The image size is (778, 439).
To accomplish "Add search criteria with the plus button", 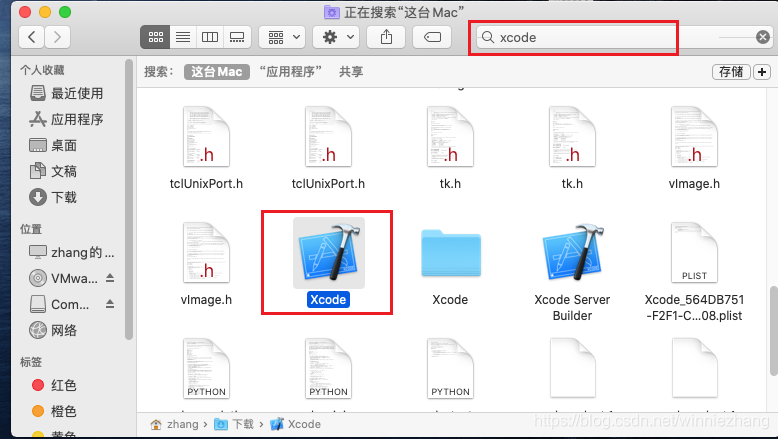I will point(762,72).
